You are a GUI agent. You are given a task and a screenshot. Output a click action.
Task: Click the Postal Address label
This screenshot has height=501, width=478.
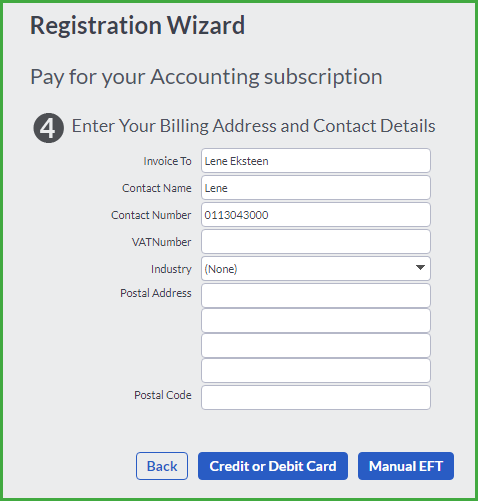tap(156, 293)
